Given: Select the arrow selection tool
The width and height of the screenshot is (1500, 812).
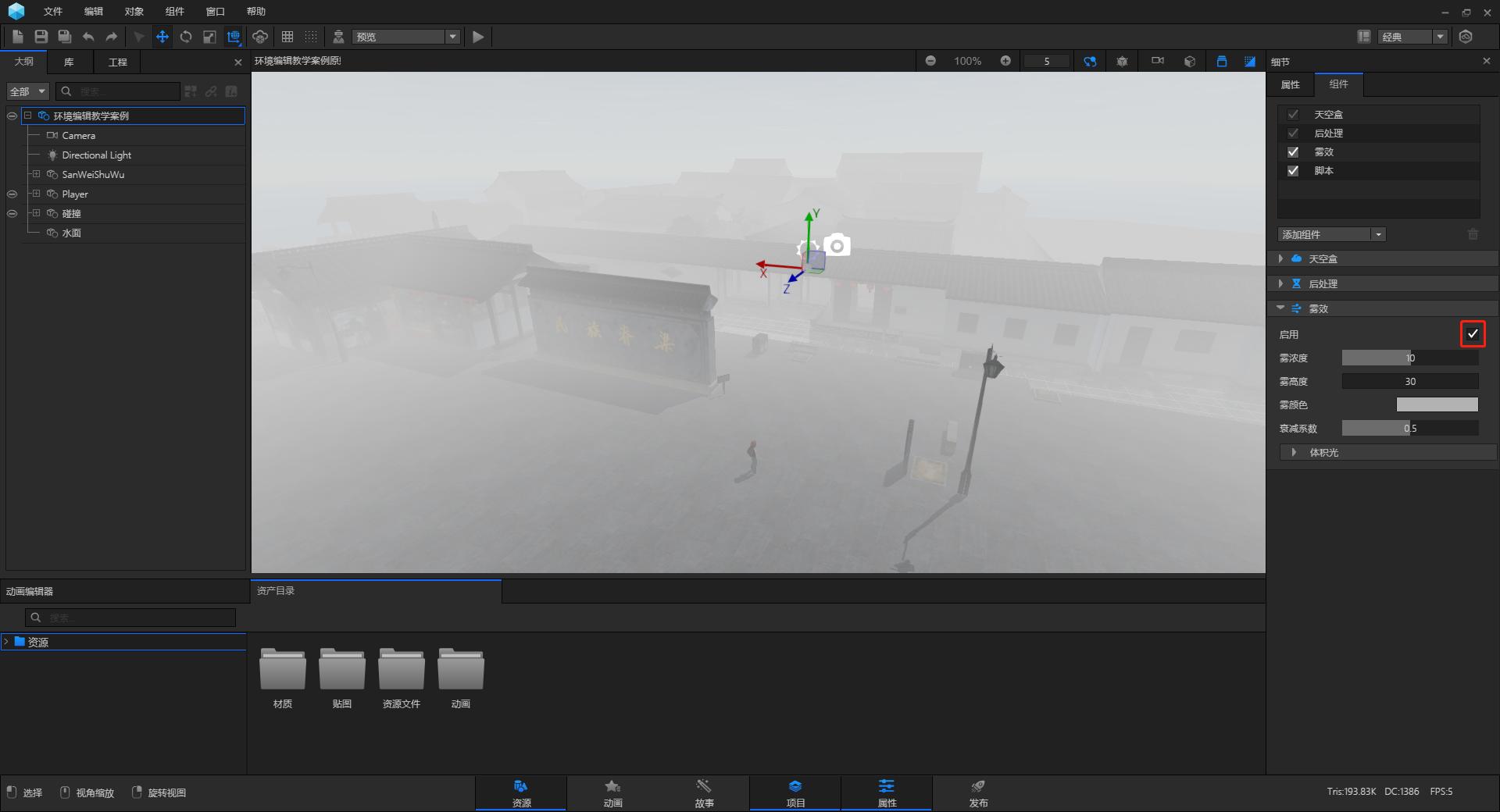Looking at the screenshot, I should click(x=138, y=37).
